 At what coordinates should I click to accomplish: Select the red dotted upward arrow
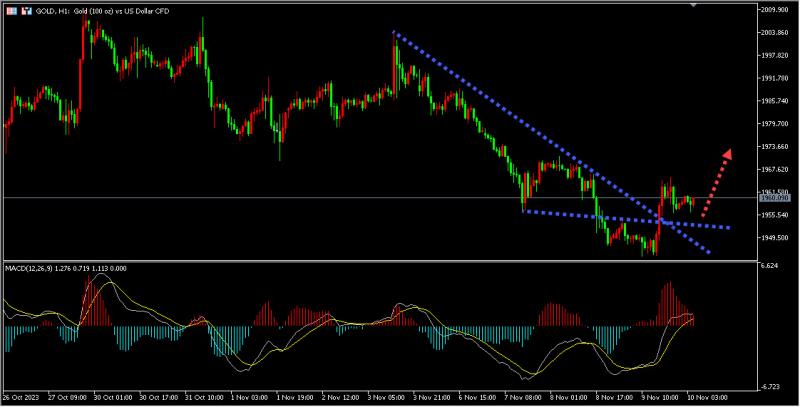tap(717, 183)
